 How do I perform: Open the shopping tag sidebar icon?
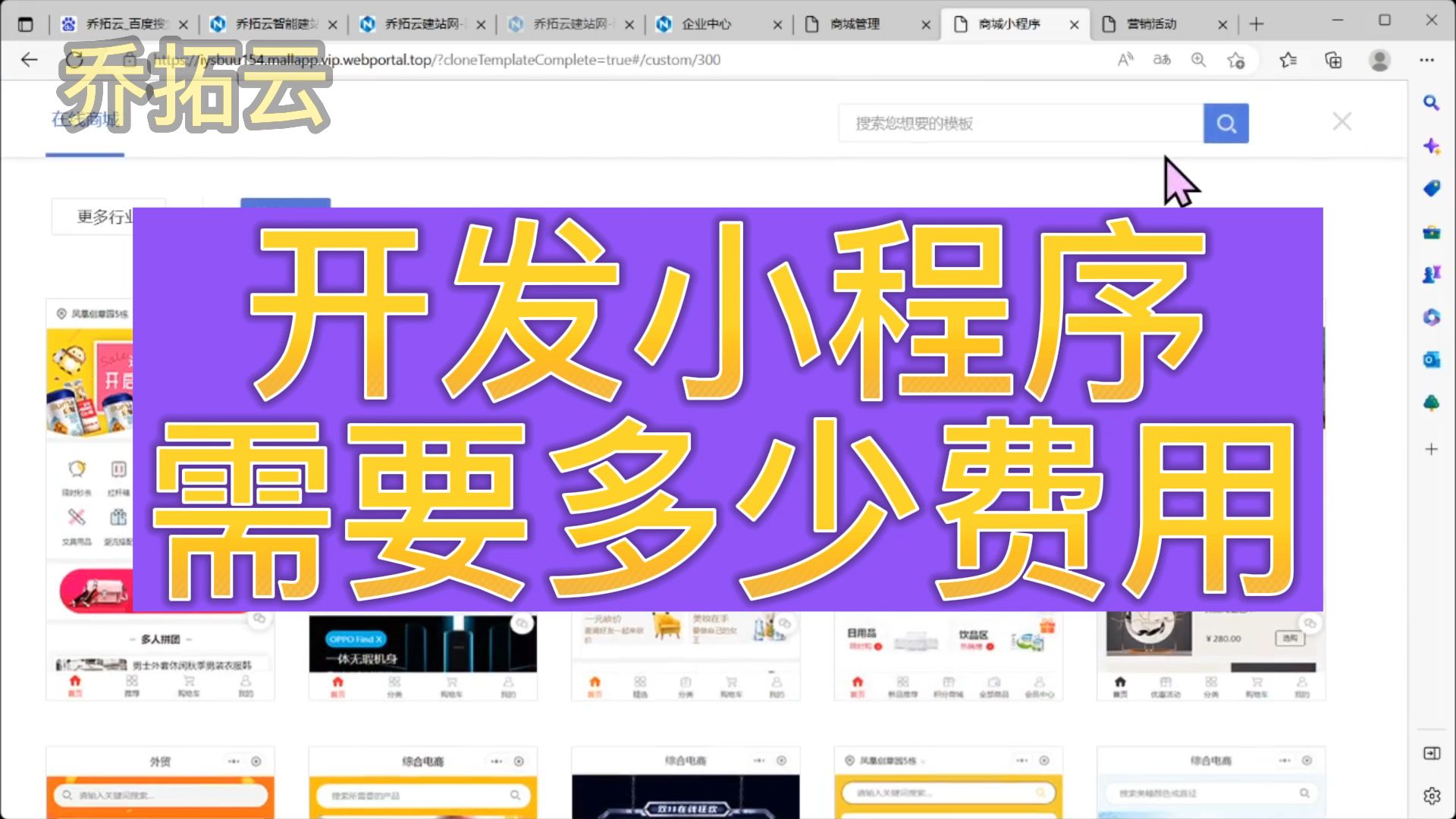click(1431, 188)
